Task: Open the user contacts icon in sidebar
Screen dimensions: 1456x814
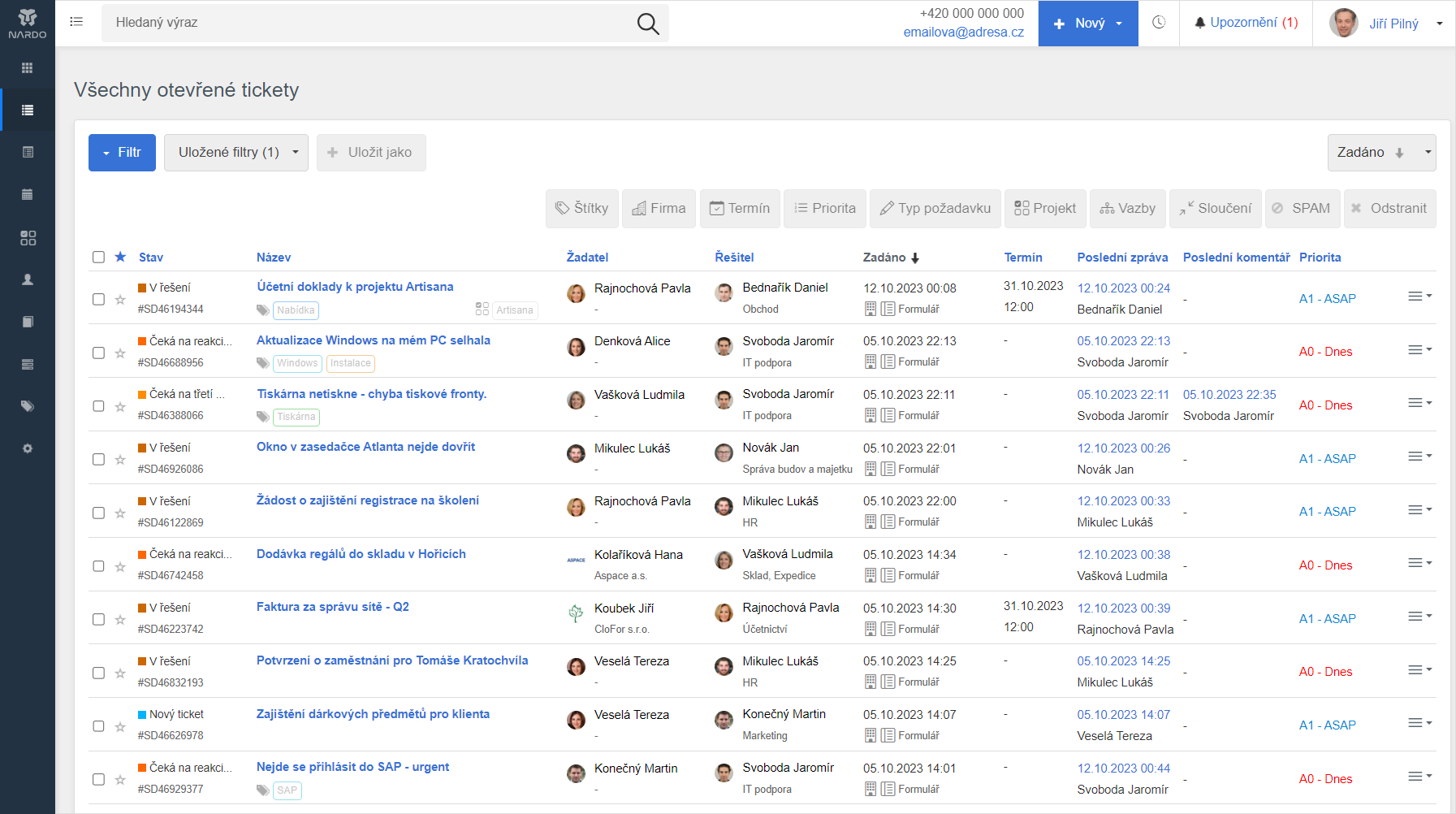Action: click(28, 279)
